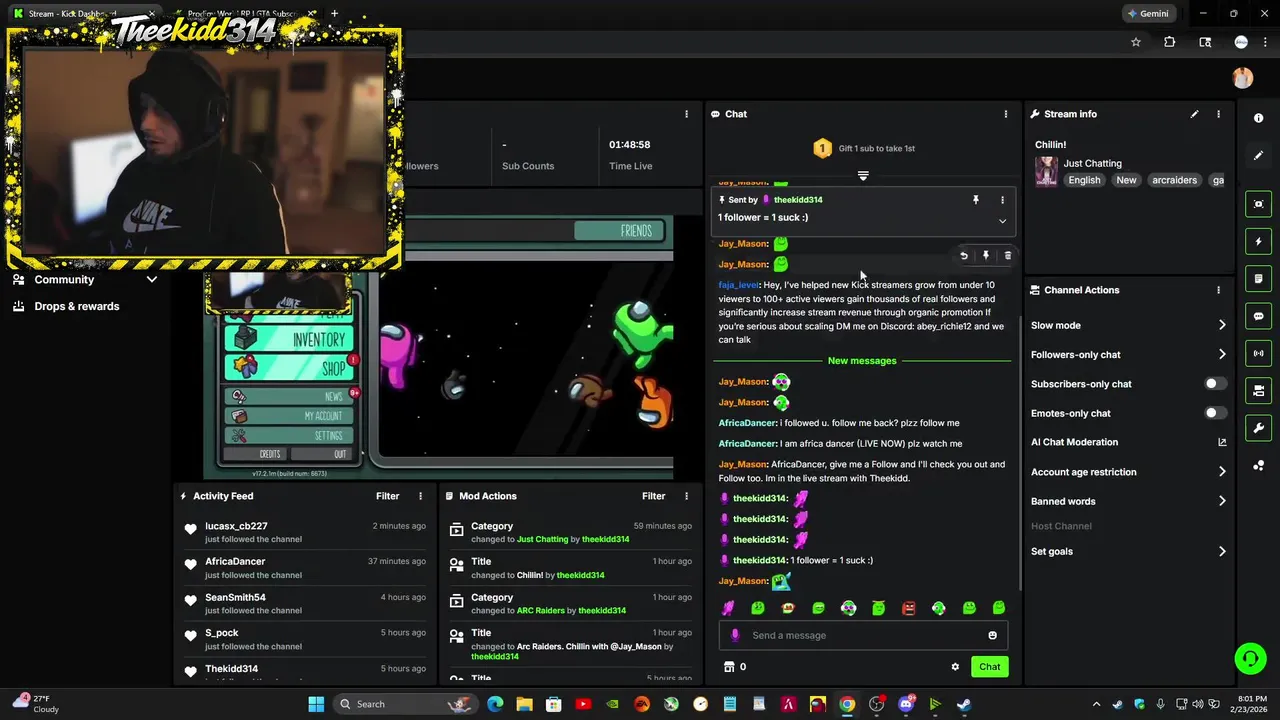
Task: Click the green Chat send button
Action: 989,667
